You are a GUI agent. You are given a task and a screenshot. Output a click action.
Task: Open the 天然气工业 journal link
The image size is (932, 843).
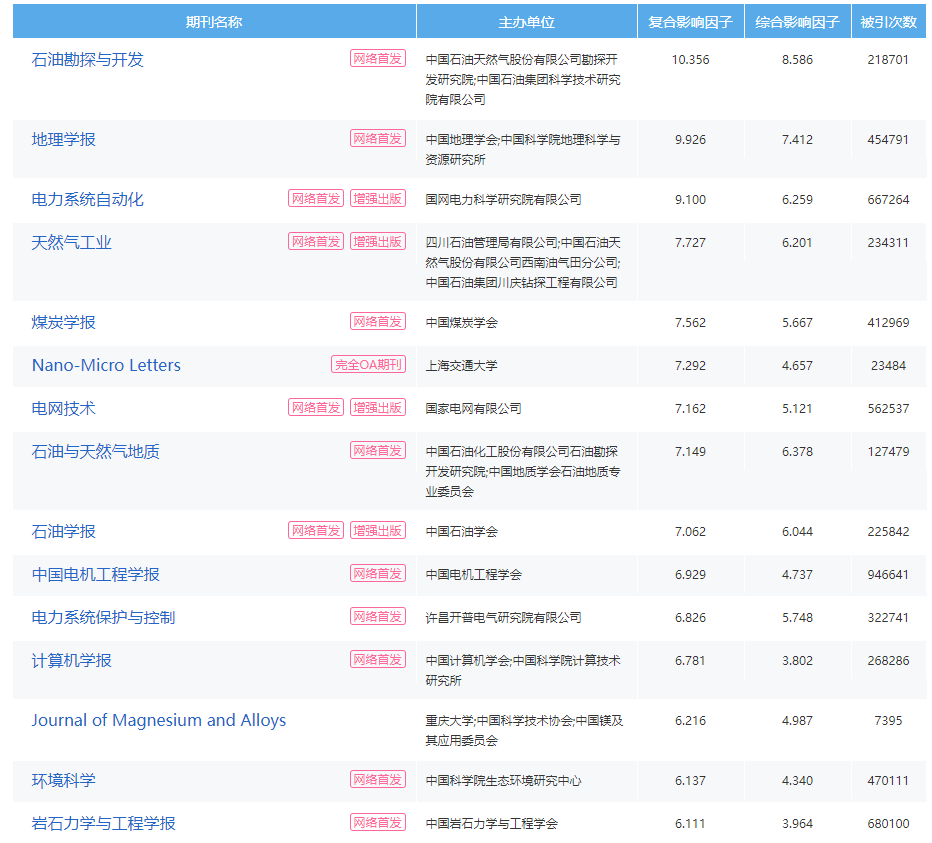point(71,243)
